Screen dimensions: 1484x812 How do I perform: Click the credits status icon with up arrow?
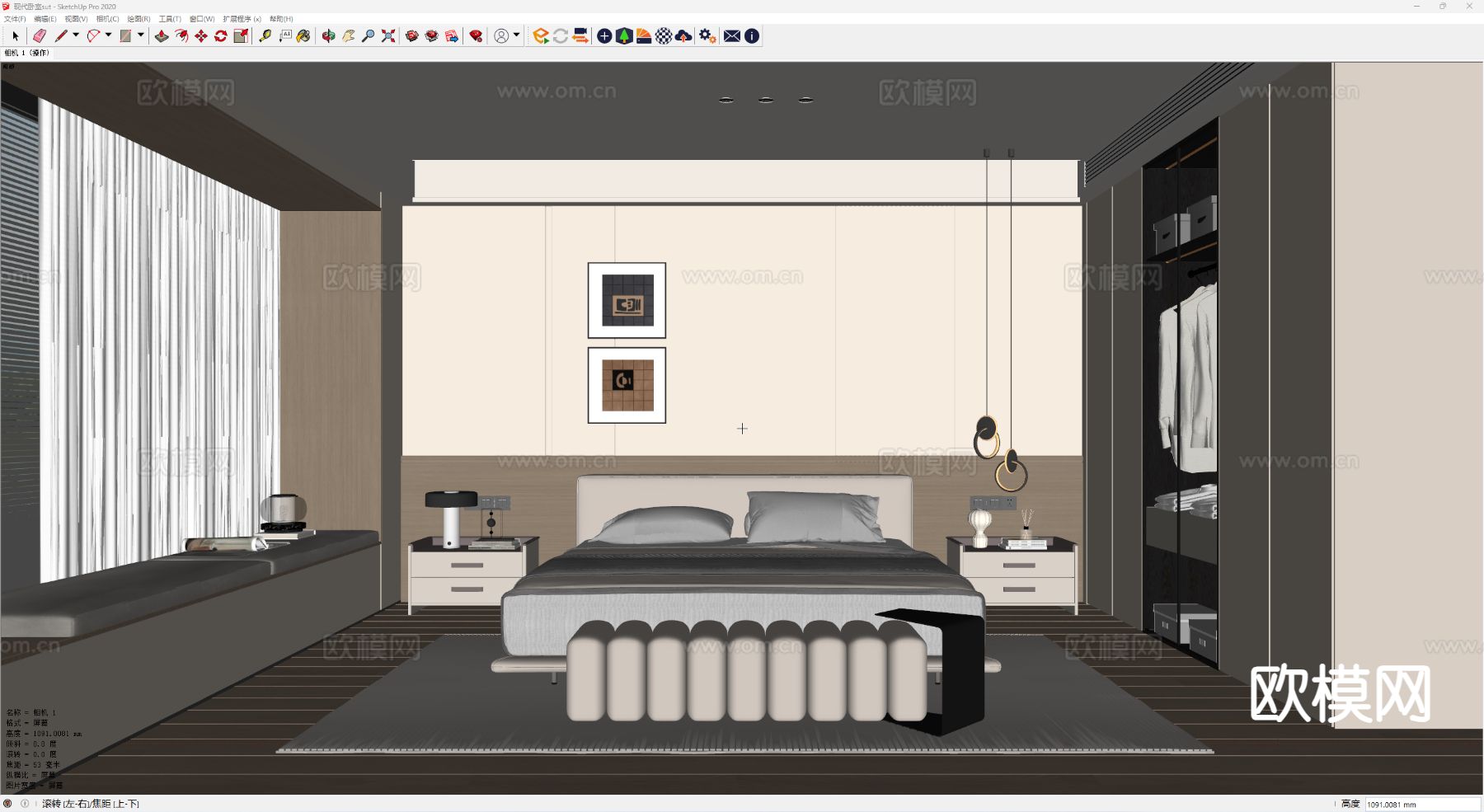pyautogui.click(x=25, y=804)
